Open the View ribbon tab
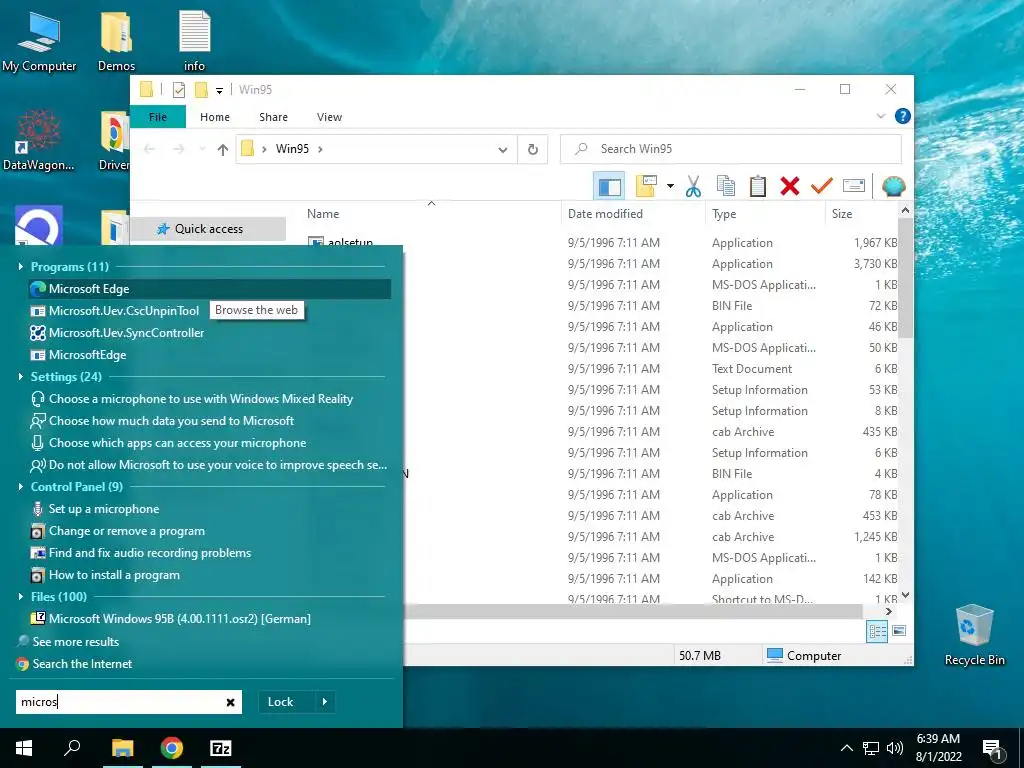1024x768 pixels. click(x=329, y=117)
